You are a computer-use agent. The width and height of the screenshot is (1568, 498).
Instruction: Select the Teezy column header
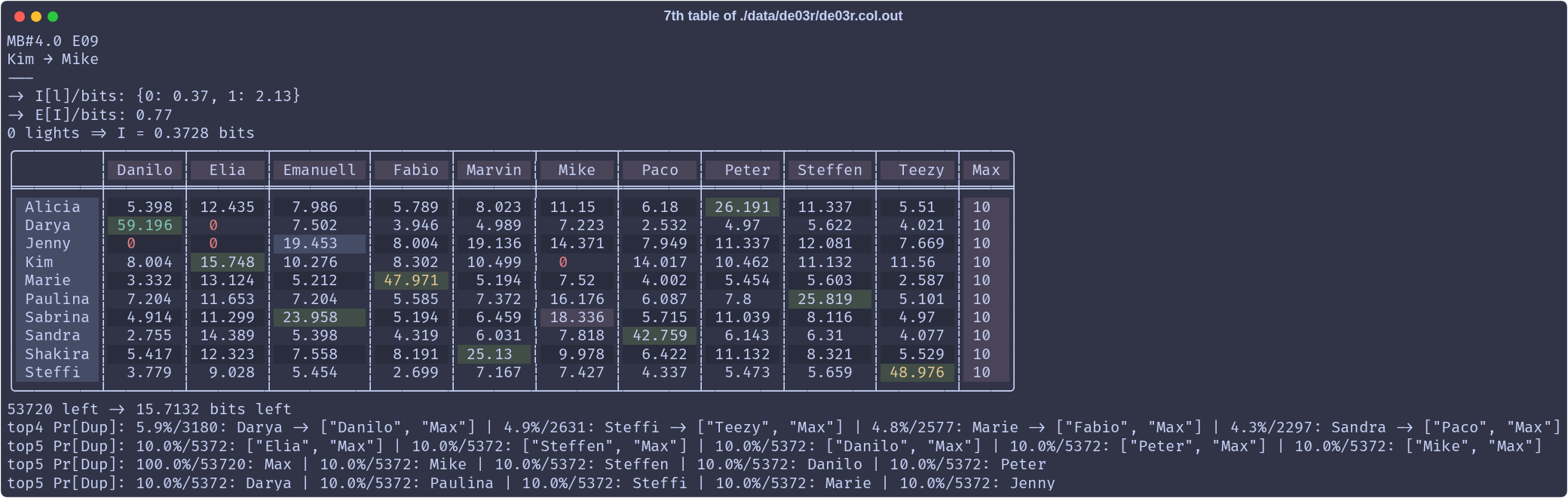pos(917,171)
